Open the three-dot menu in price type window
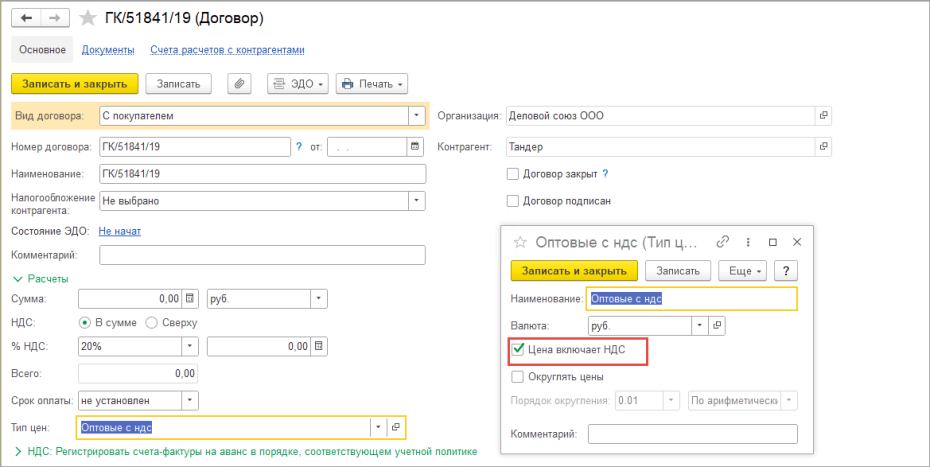The width and height of the screenshot is (930, 467). (748, 242)
